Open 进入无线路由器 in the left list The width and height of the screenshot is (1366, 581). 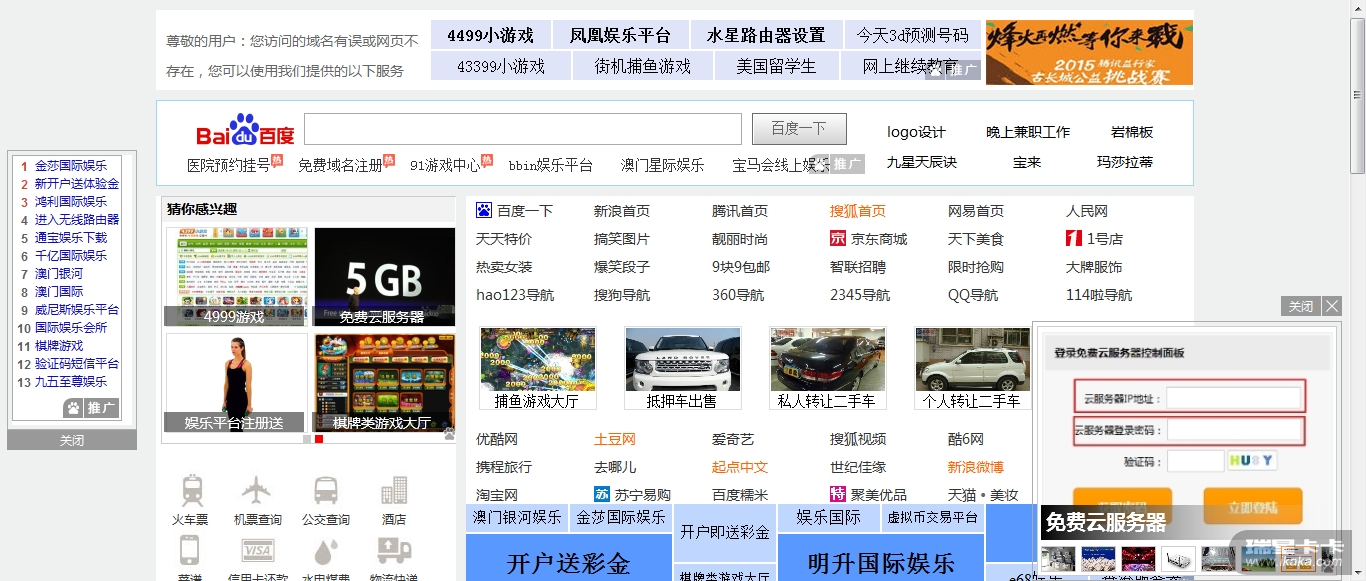[77, 220]
